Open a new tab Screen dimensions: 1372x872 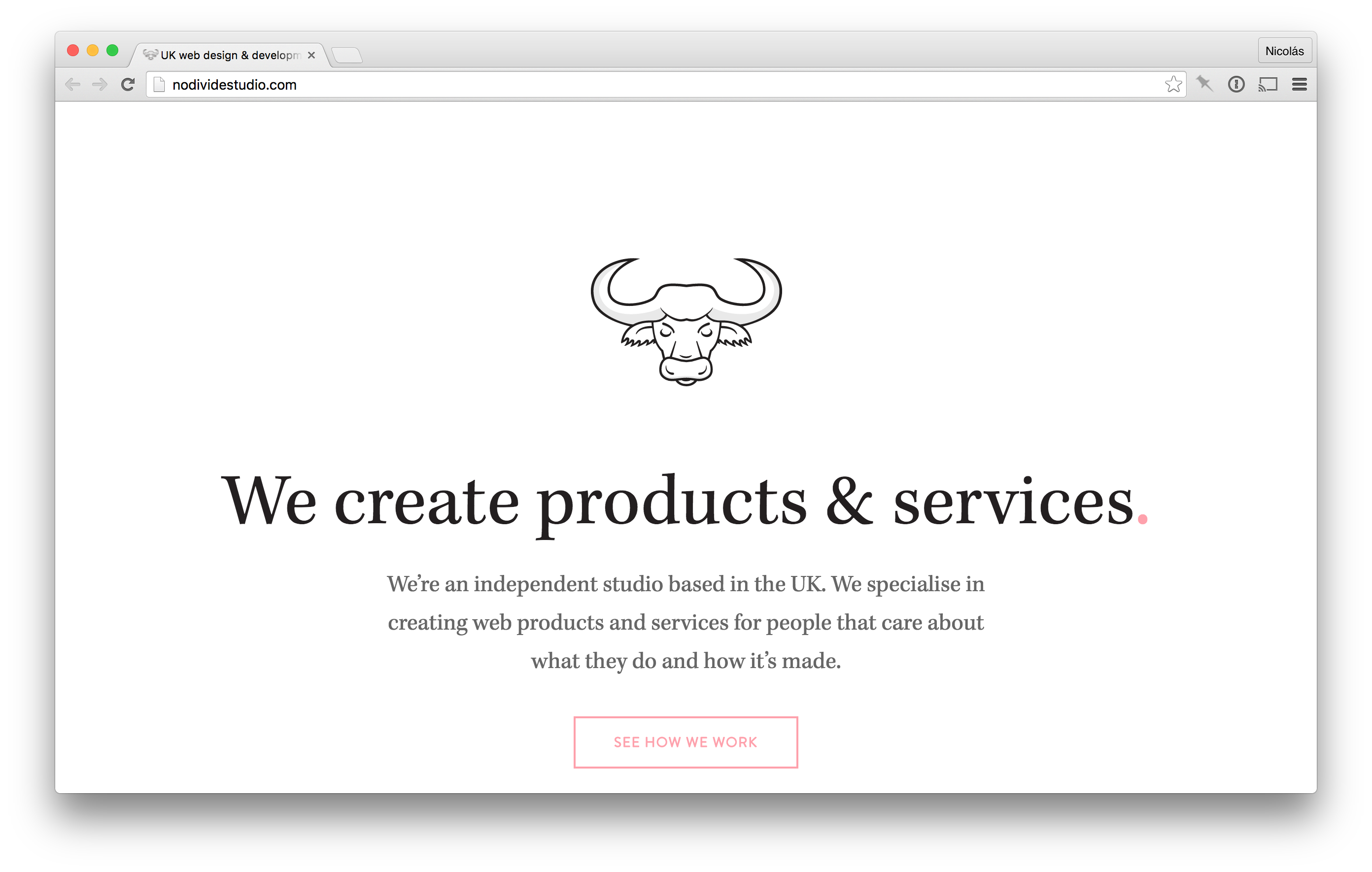[x=347, y=55]
